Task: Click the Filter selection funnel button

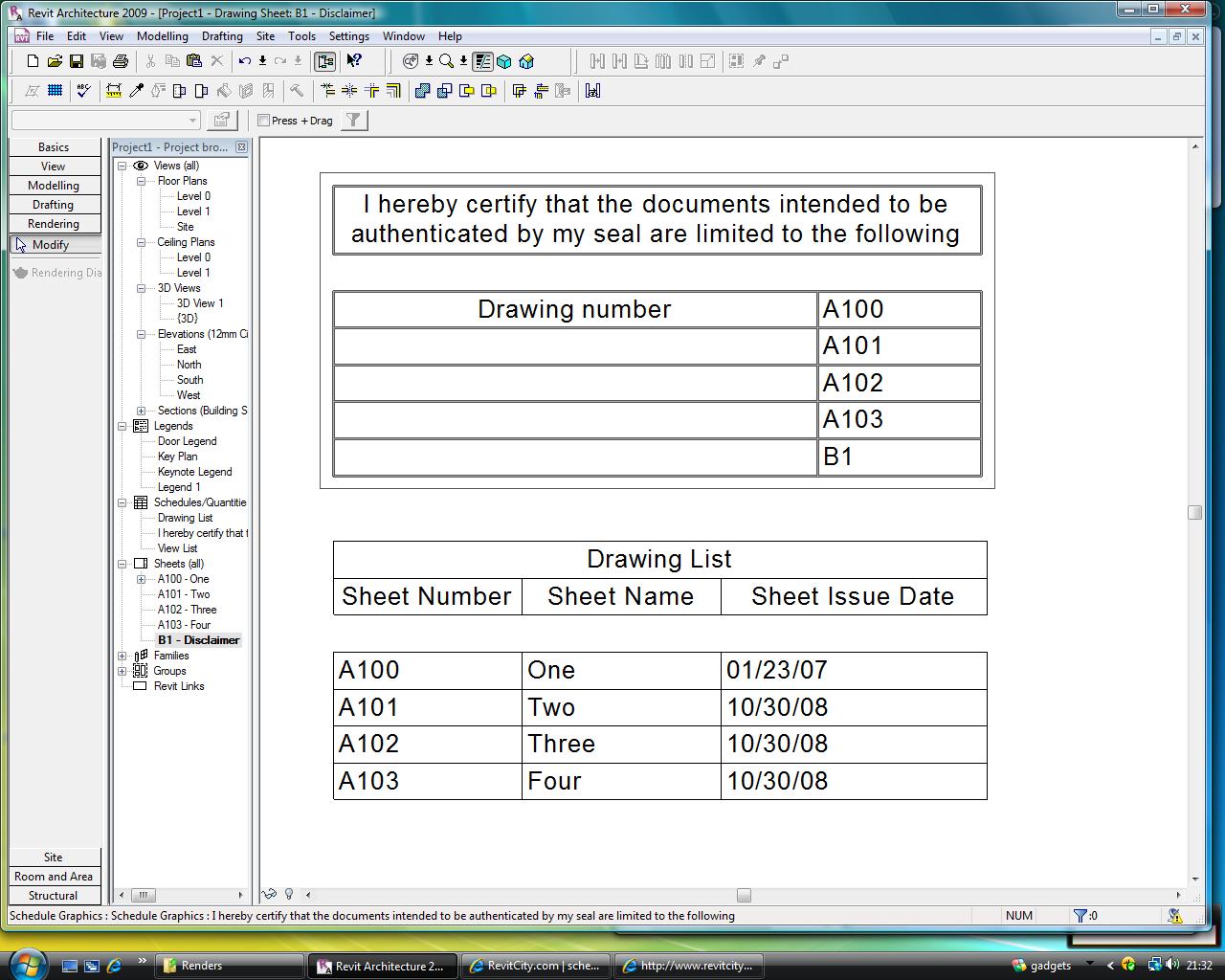Action: click(x=354, y=120)
